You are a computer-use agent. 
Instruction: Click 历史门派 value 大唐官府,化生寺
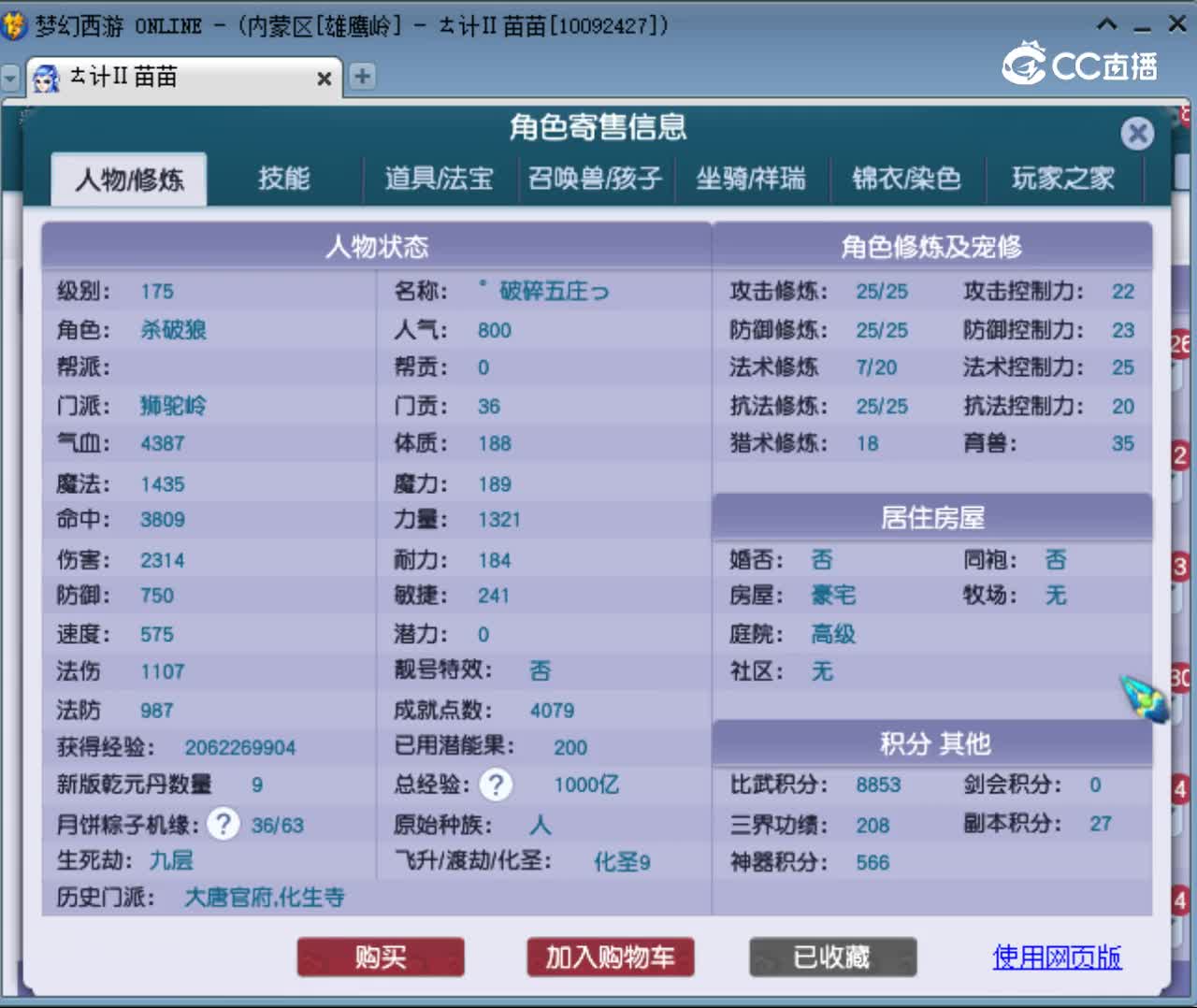tap(265, 898)
